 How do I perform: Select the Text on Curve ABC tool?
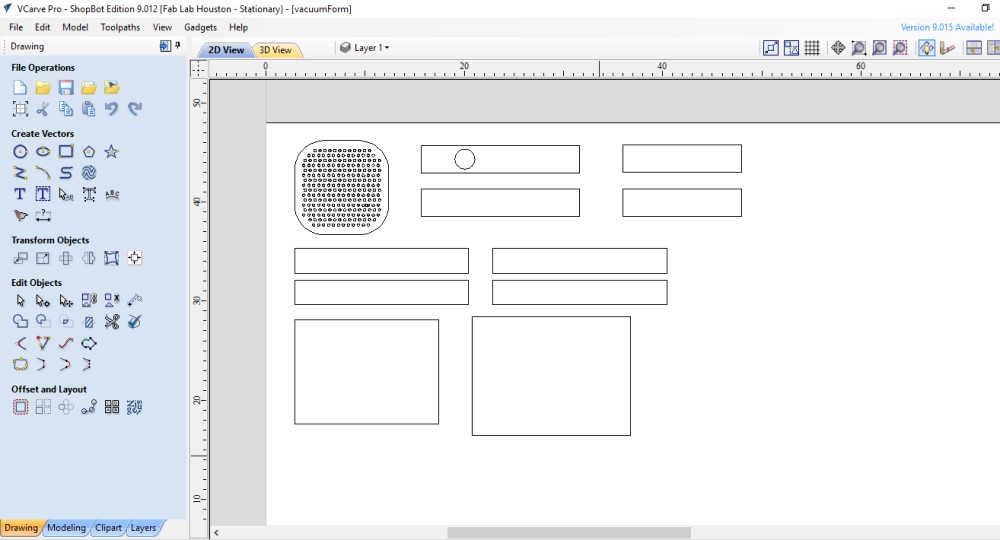pyautogui.click(x=112, y=194)
